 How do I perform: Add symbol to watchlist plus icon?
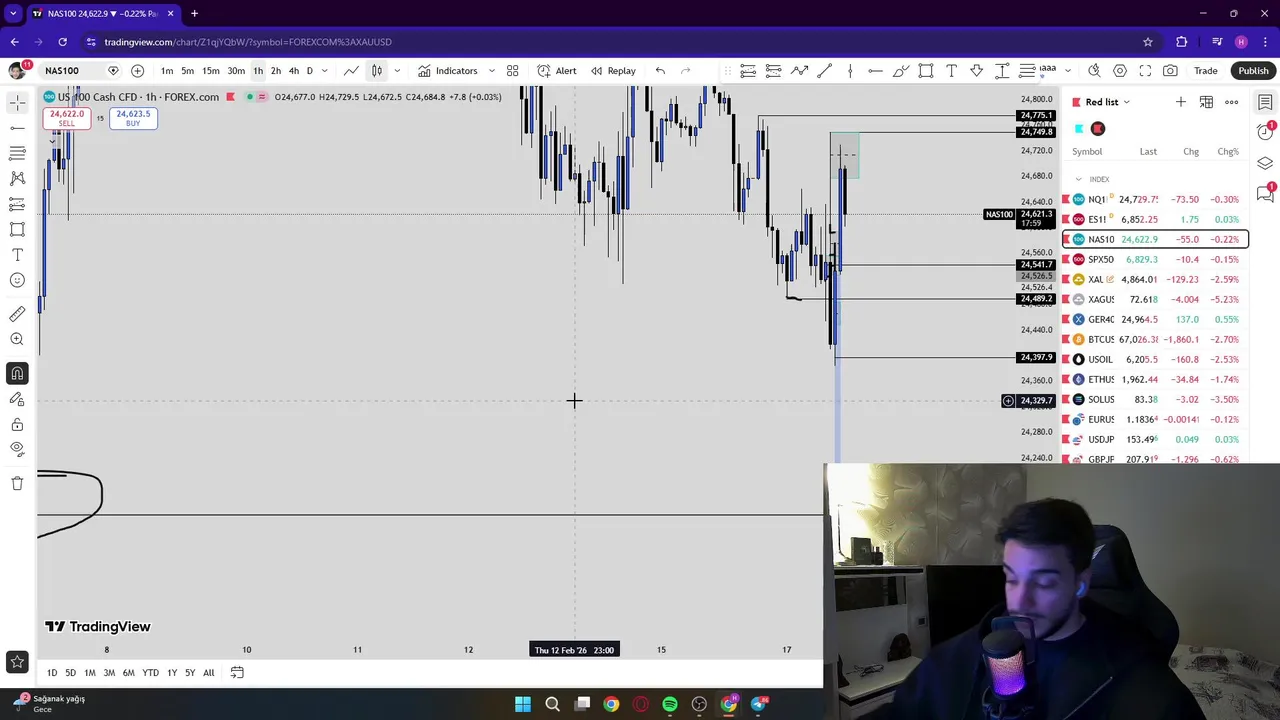tap(1181, 102)
